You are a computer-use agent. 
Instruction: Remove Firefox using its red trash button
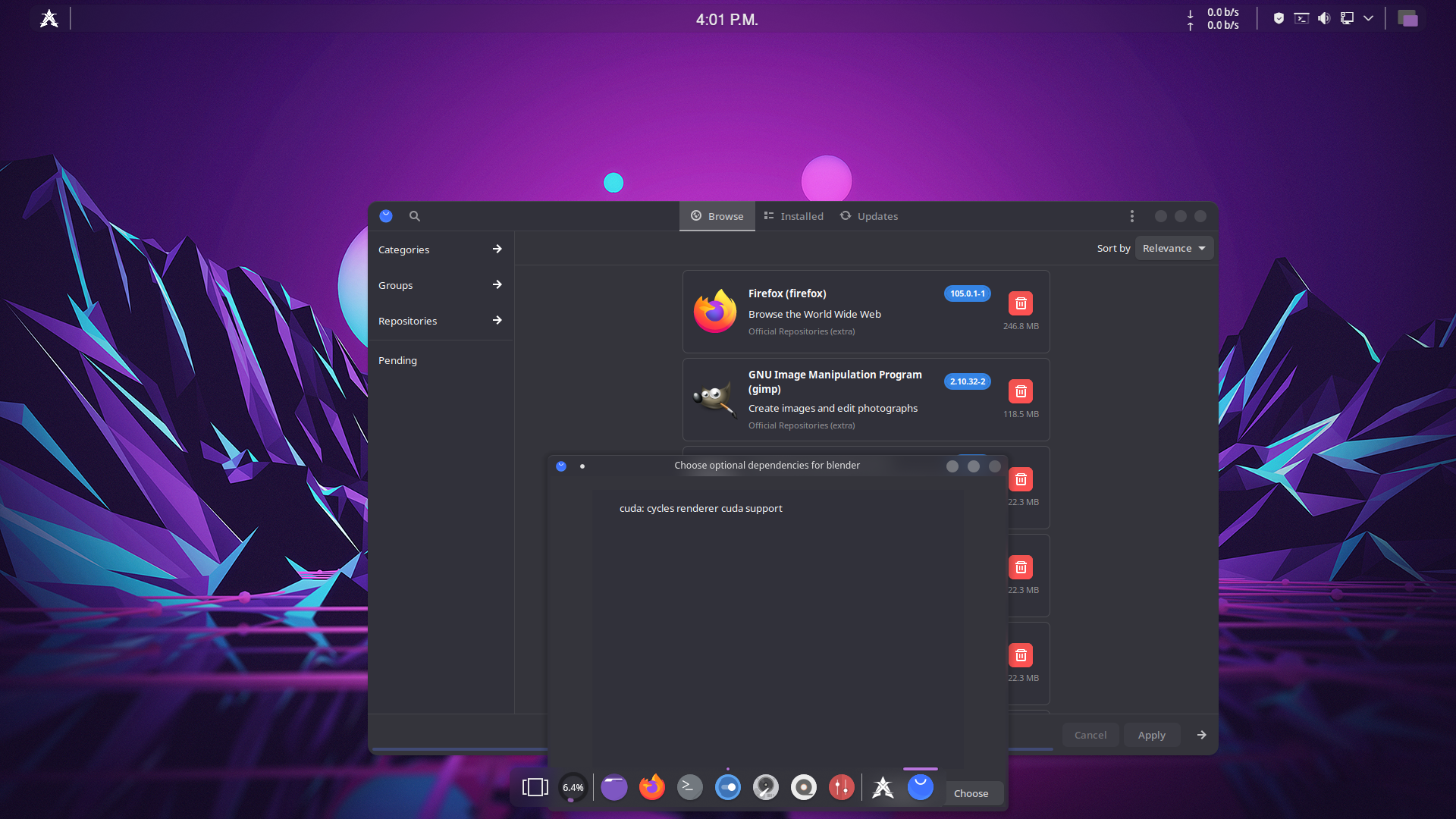click(1021, 303)
